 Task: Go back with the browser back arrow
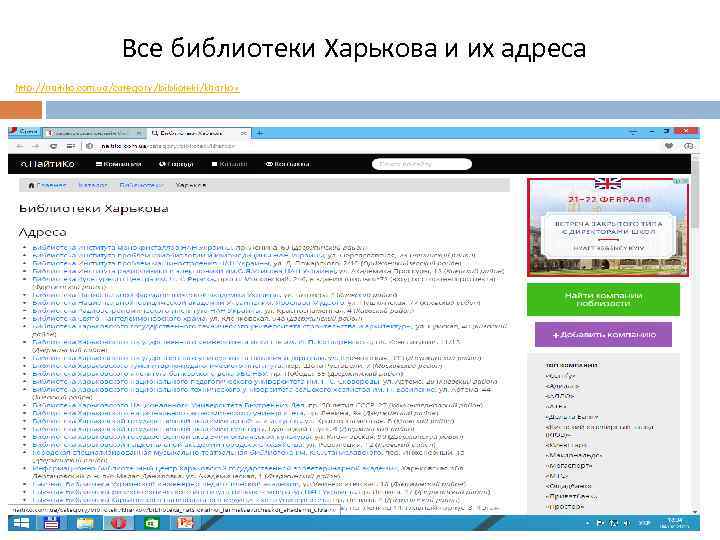pyautogui.click(x=19, y=146)
